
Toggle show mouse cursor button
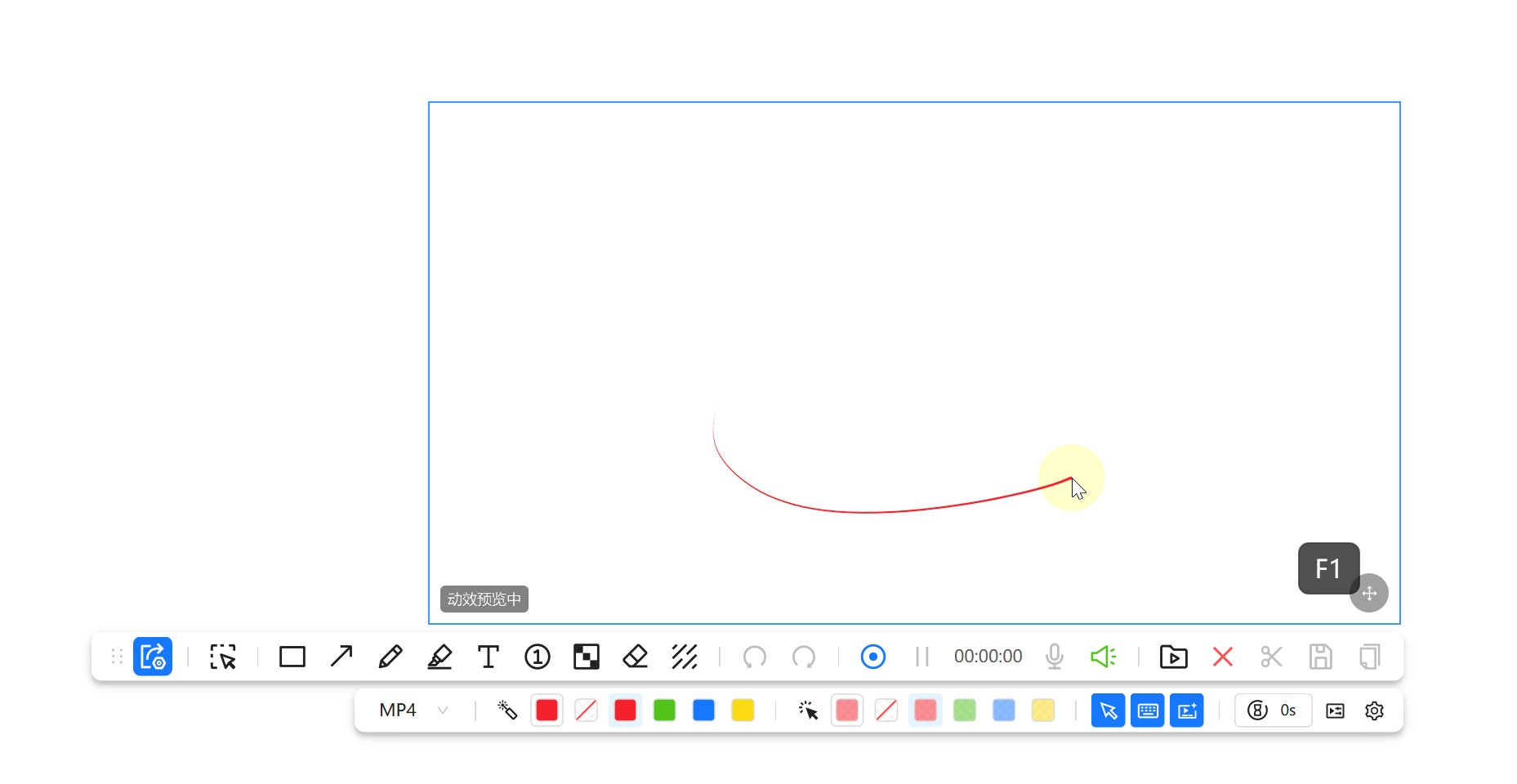1109,710
